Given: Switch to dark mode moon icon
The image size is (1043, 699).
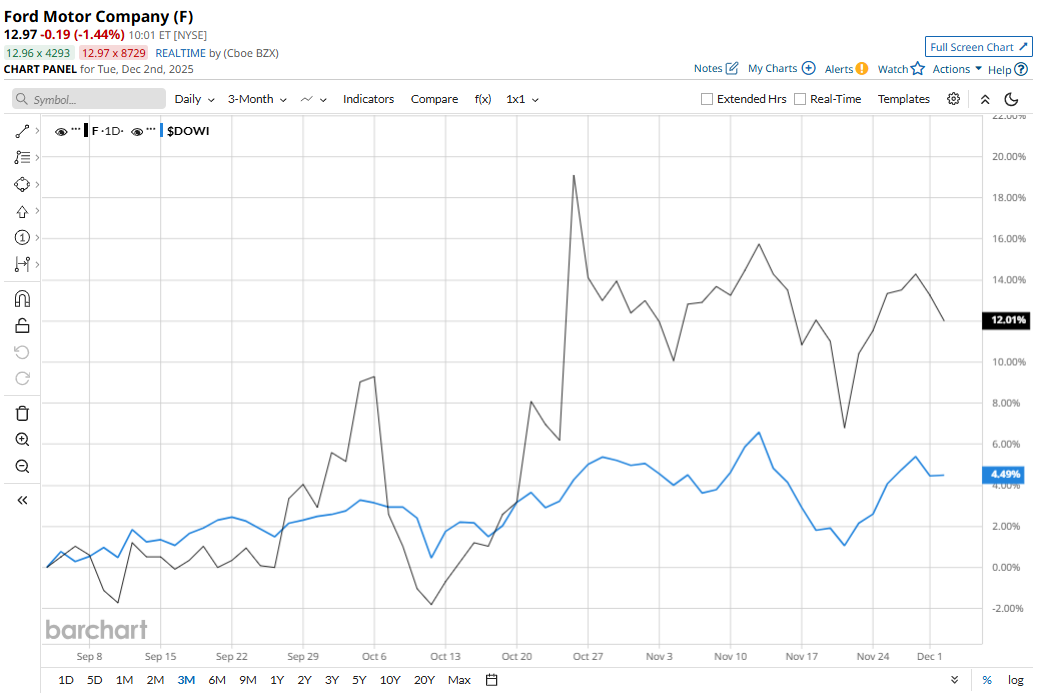Looking at the screenshot, I should pos(1011,99).
